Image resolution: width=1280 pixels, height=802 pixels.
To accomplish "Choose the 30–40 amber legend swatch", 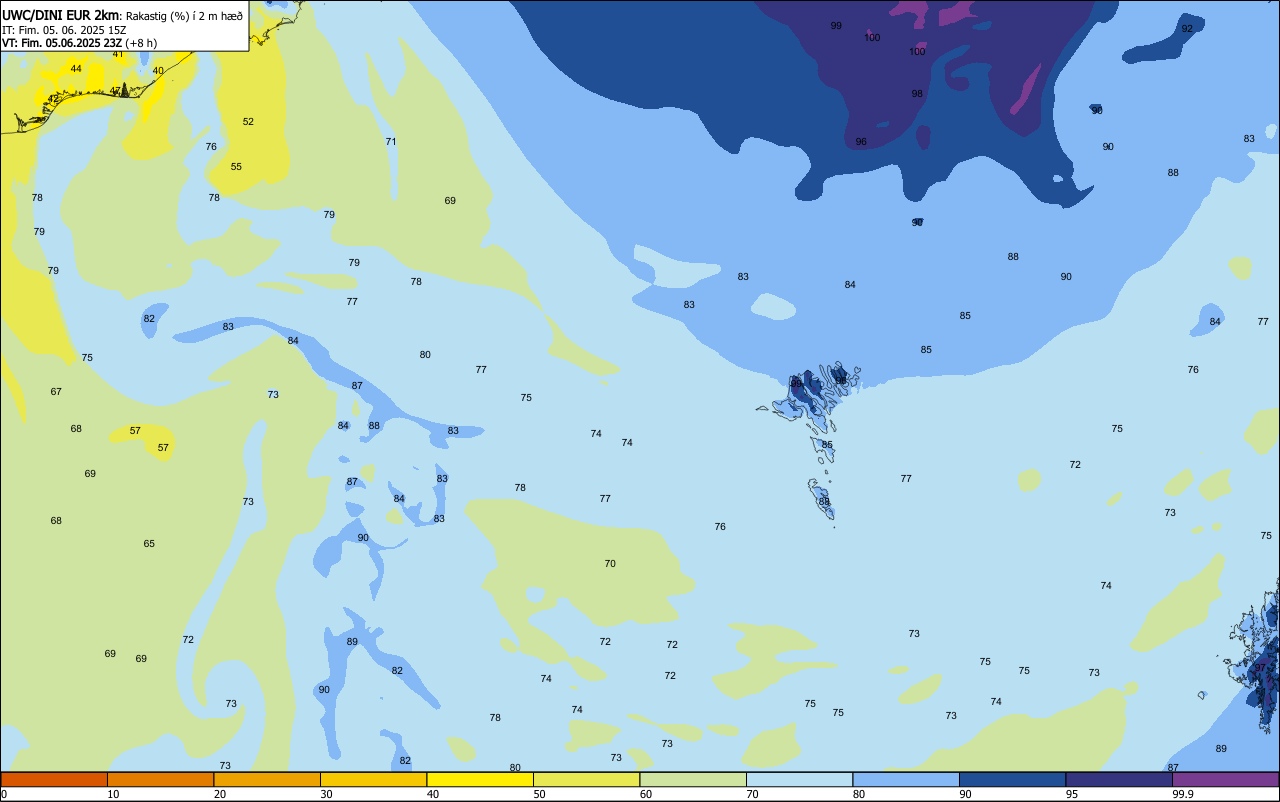I will (x=373, y=779).
